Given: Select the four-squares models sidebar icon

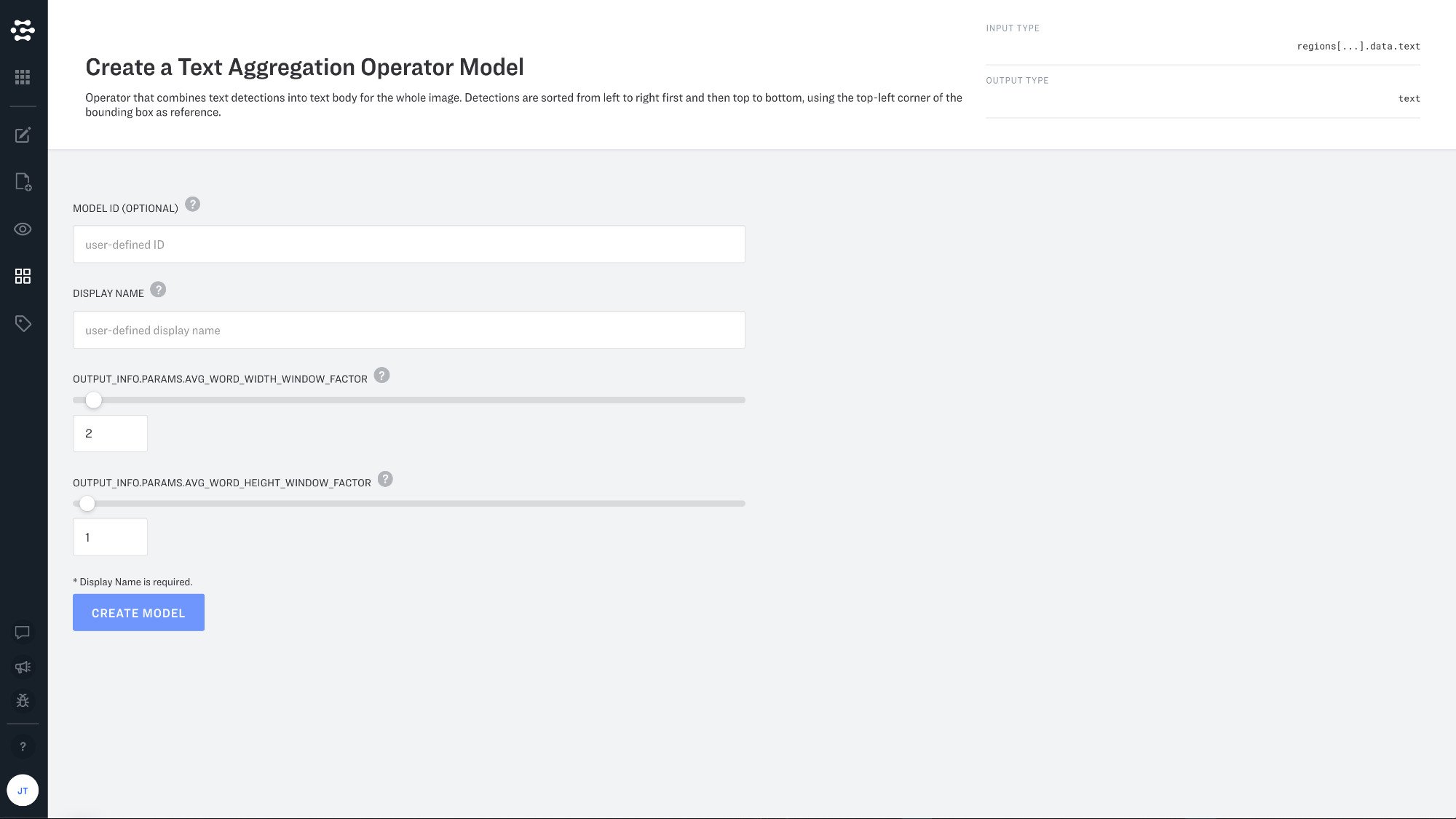Looking at the screenshot, I should (23, 276).
